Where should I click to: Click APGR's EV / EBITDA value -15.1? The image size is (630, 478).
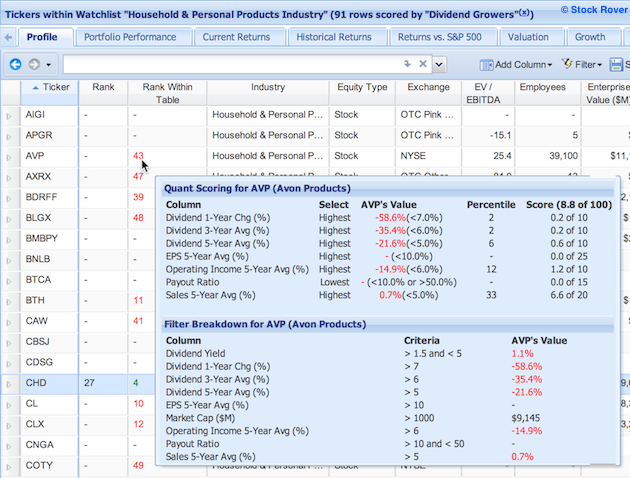500,135
